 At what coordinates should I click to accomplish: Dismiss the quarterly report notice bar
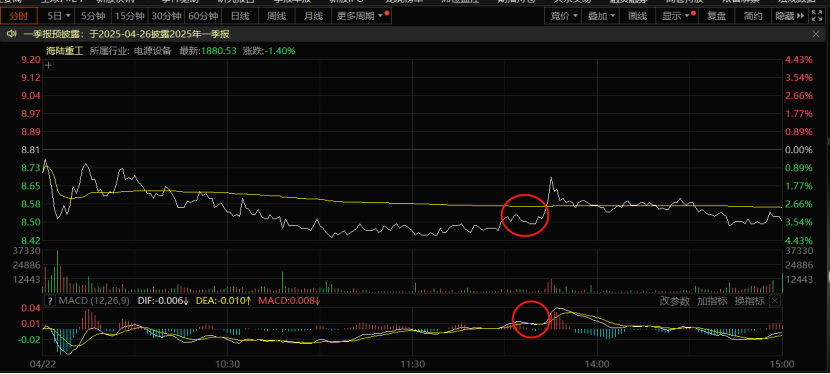816,34
